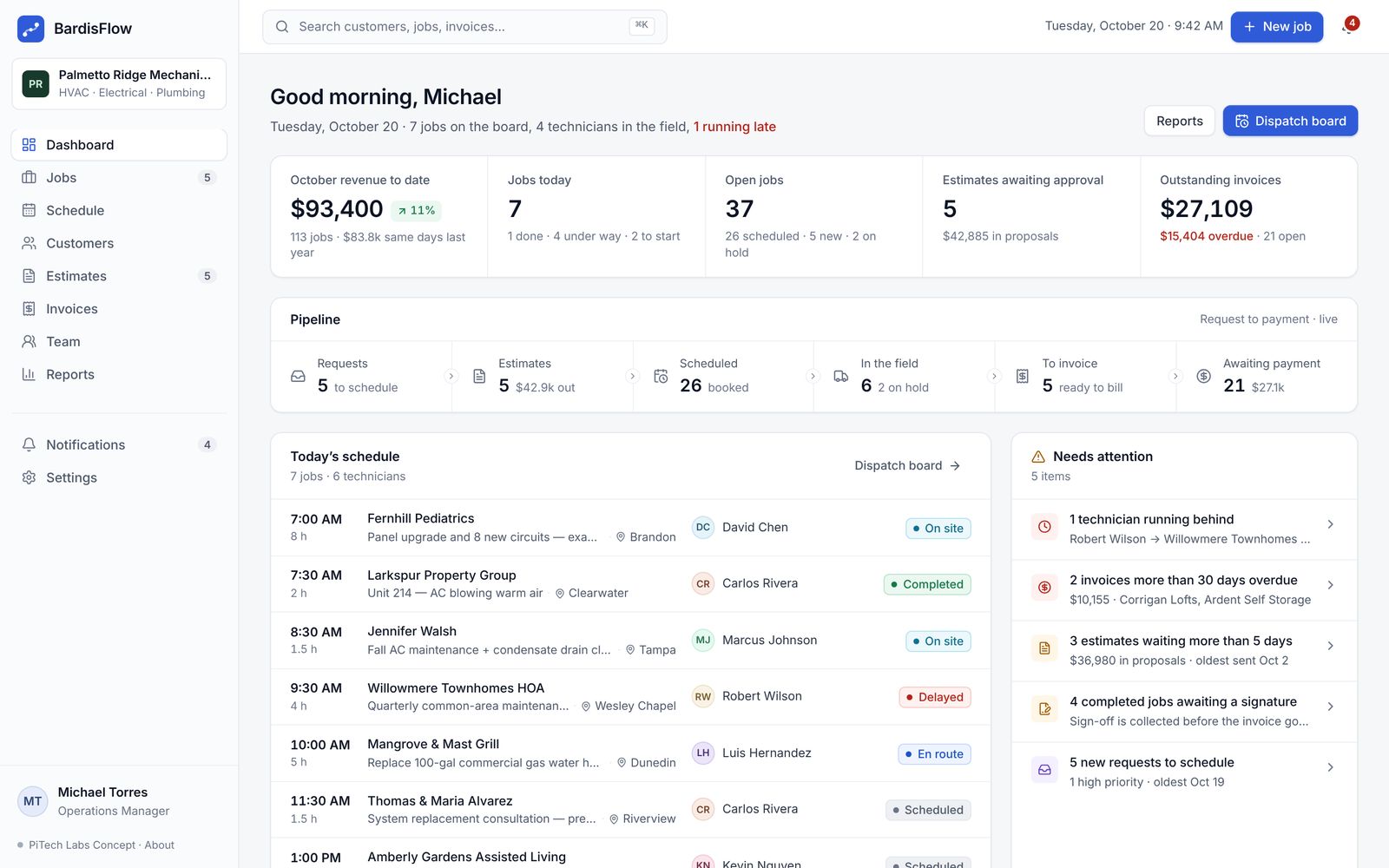
Task: Expand the technician running behind item chevron
Action: (x=1330, y=524)
